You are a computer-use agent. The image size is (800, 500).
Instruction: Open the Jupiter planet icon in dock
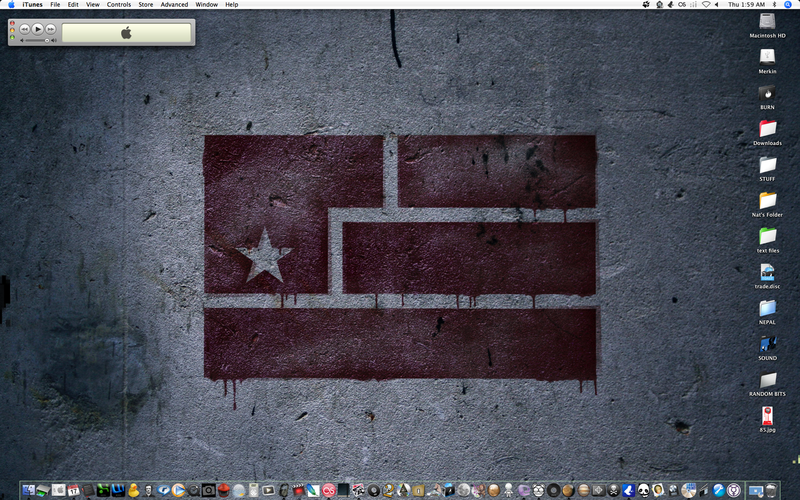click(583, 490)
